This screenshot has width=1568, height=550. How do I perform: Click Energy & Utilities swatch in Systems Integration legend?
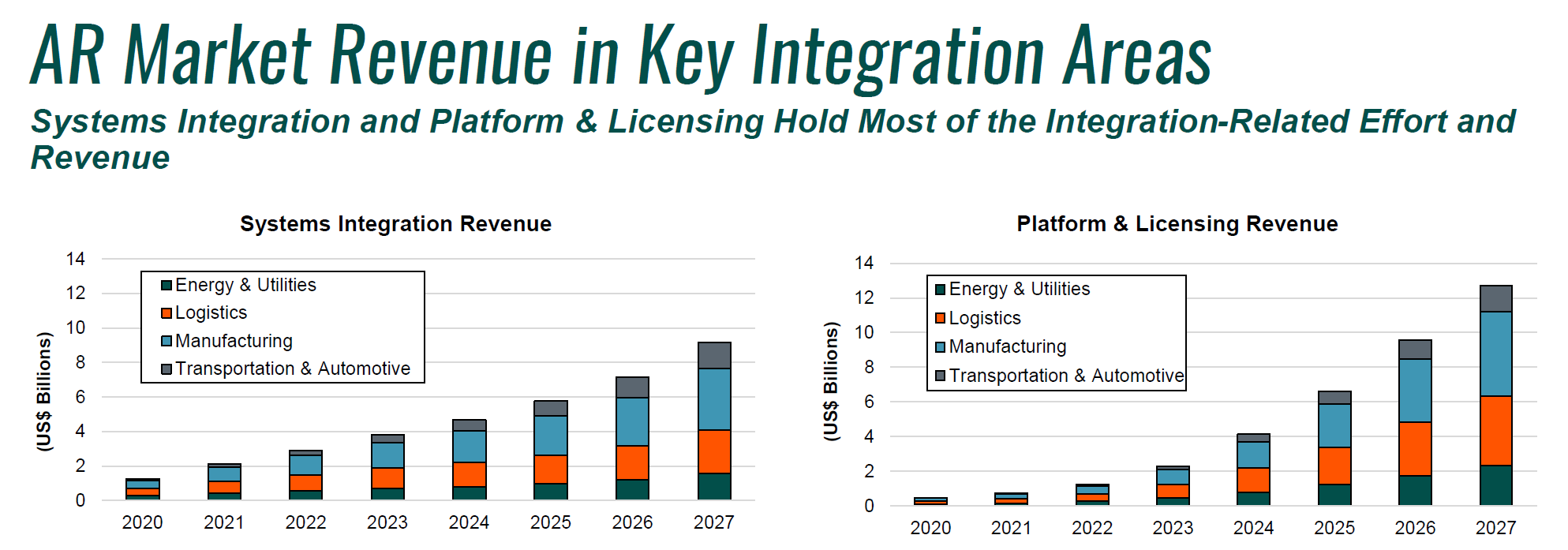coord(167,286)
